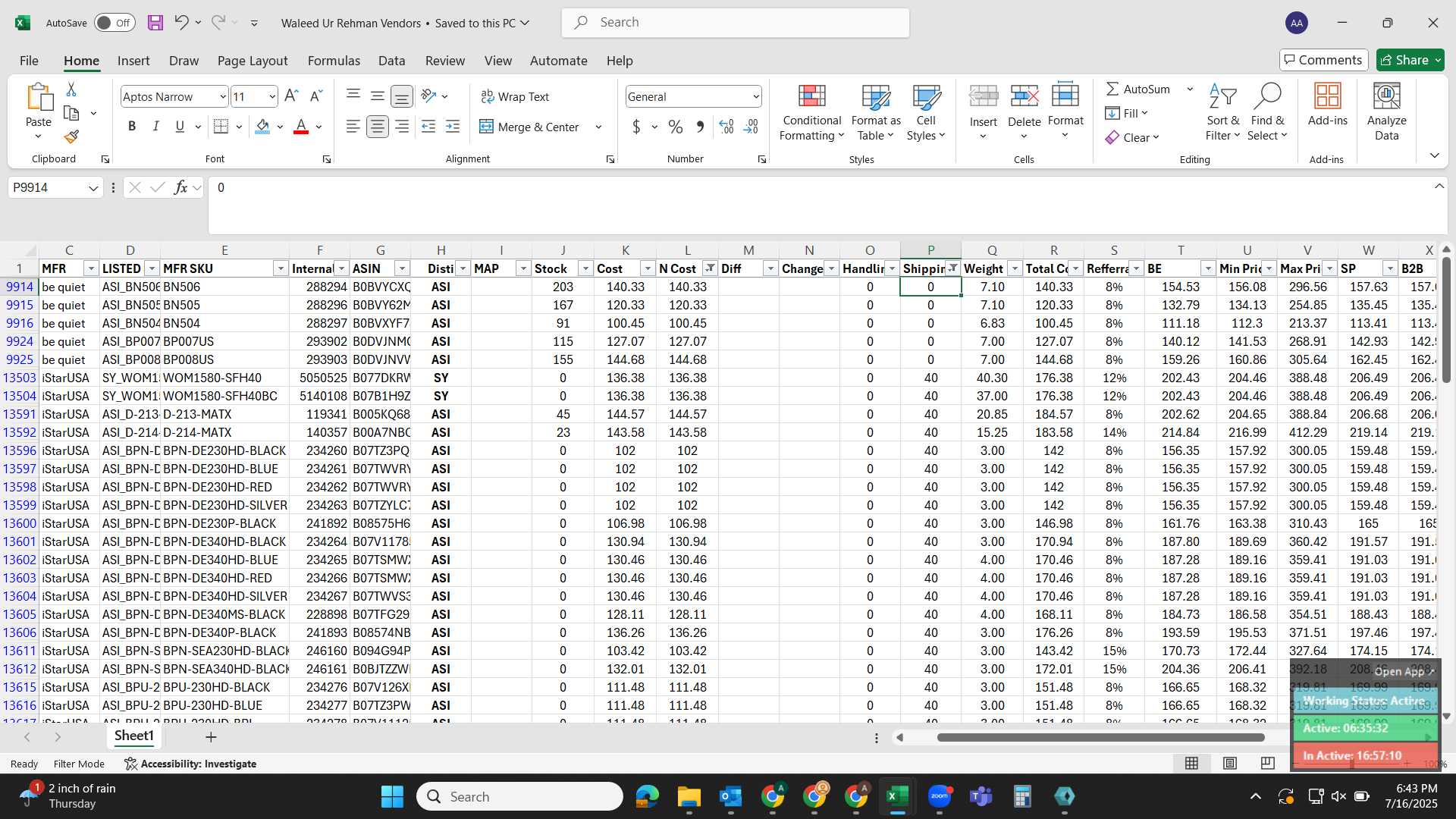The image size is (1456, 819).
Task: Switch to Page Layout view in status bar
Action: (1230, 763)
